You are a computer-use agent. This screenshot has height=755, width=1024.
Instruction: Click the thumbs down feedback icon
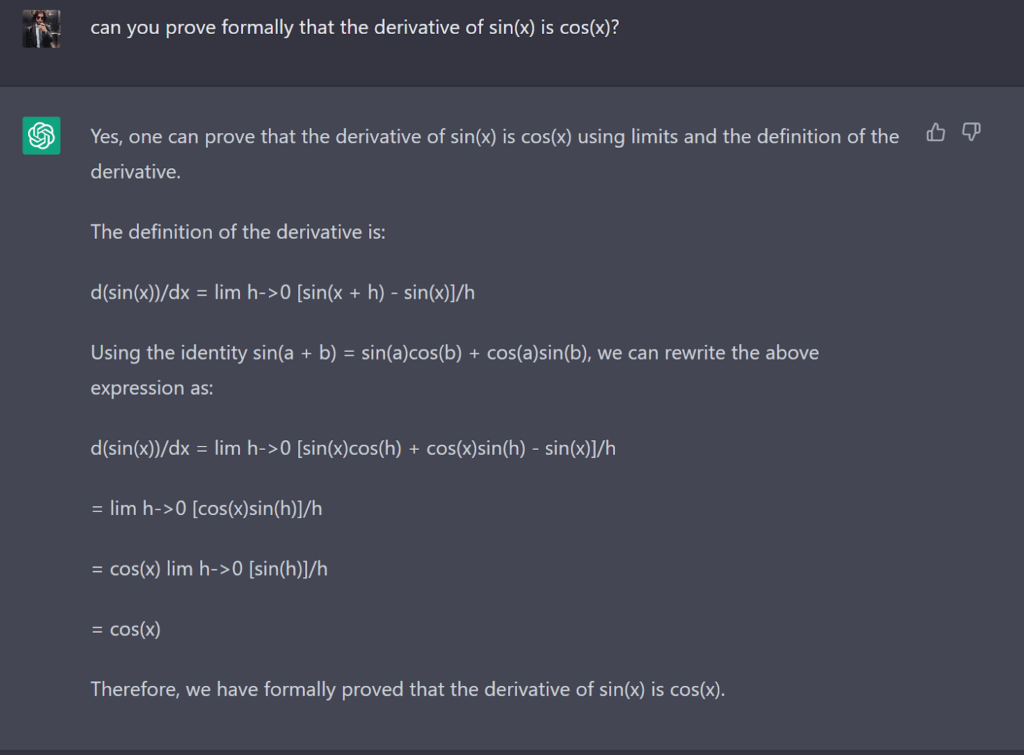971,133
